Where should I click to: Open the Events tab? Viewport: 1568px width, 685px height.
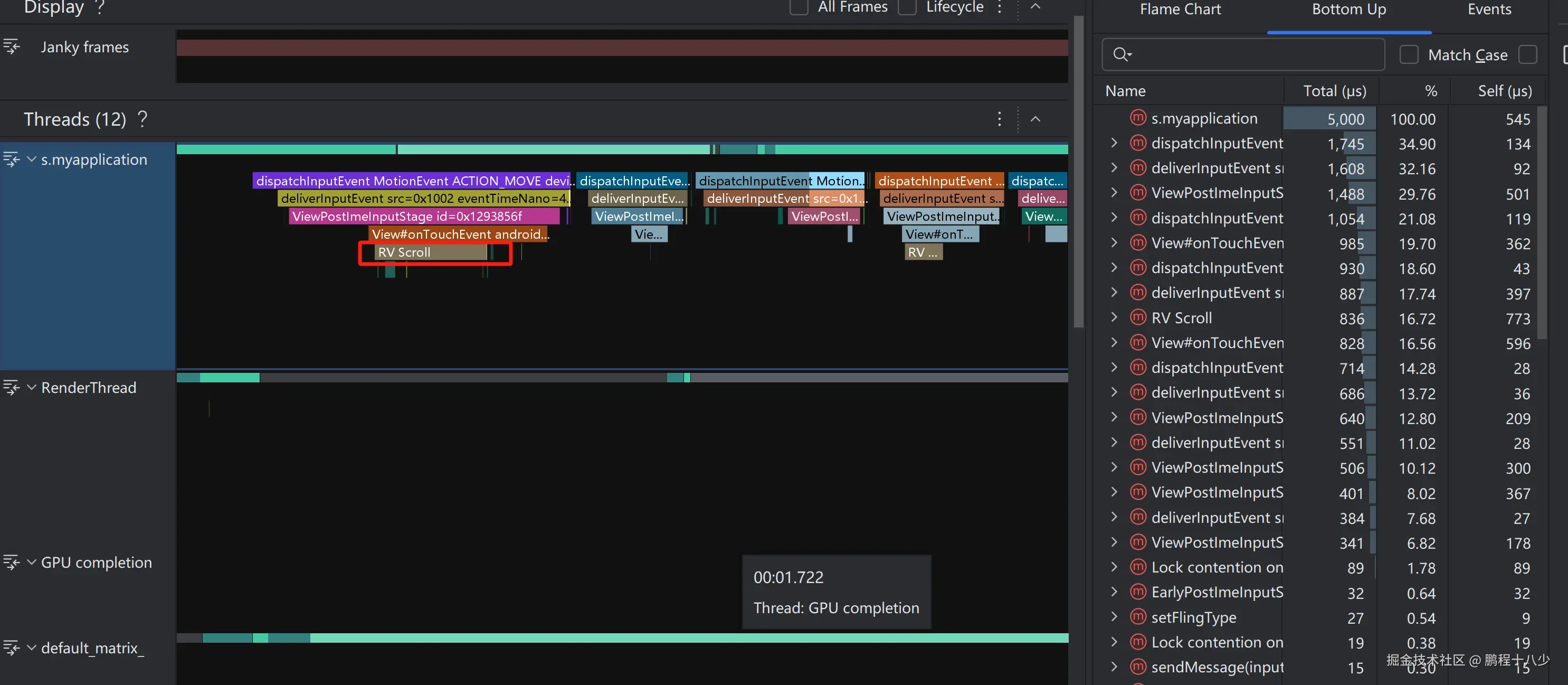pos(1489,10)
